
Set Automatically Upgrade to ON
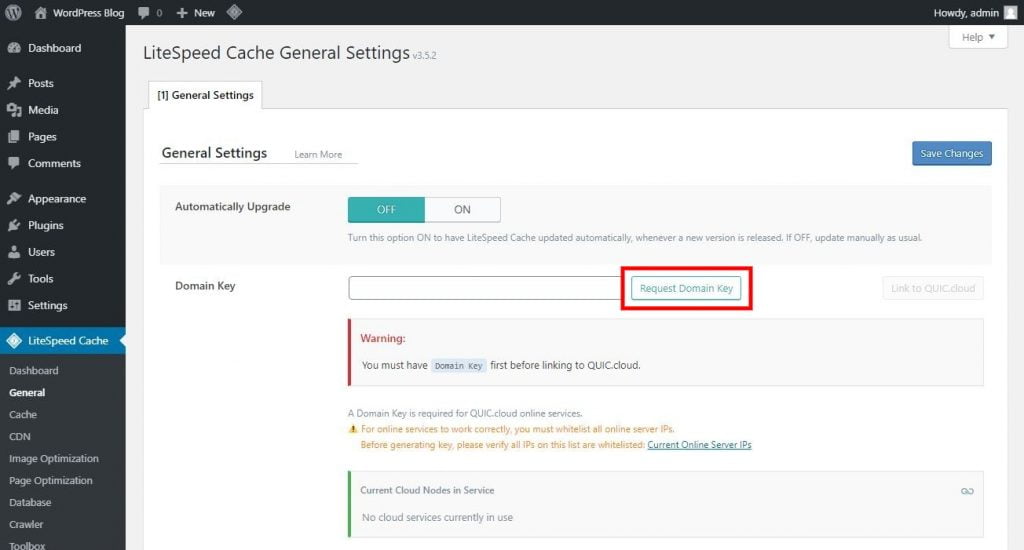pyautogui.click(x=462, y=210)
